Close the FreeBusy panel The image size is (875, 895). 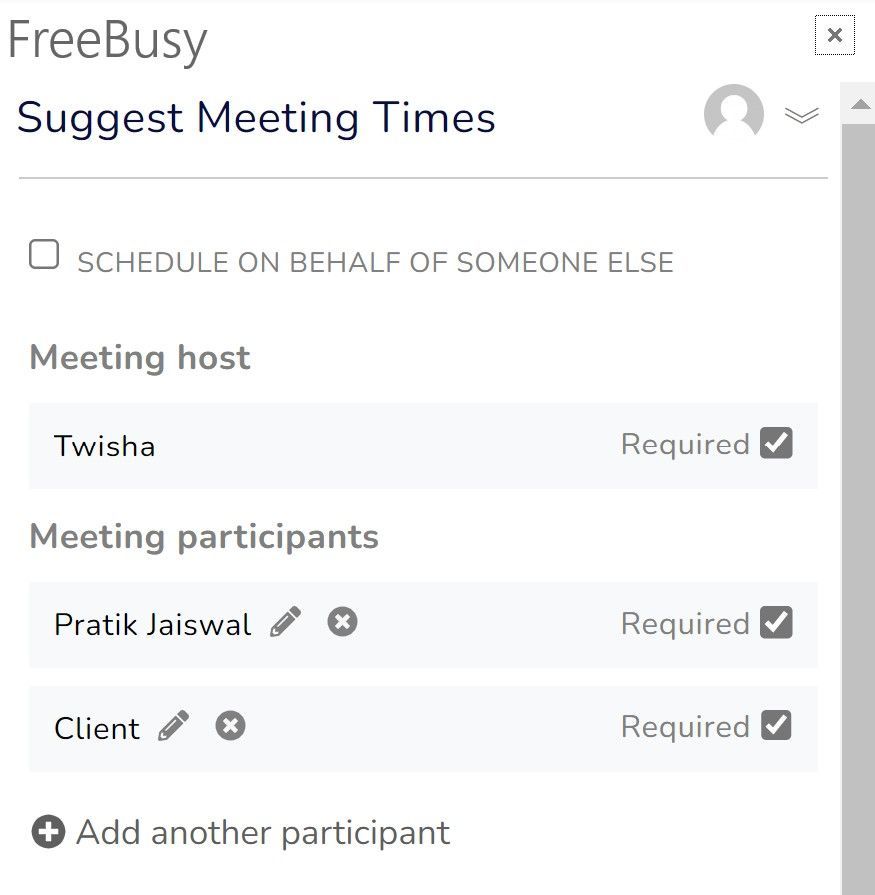[834, 35]
